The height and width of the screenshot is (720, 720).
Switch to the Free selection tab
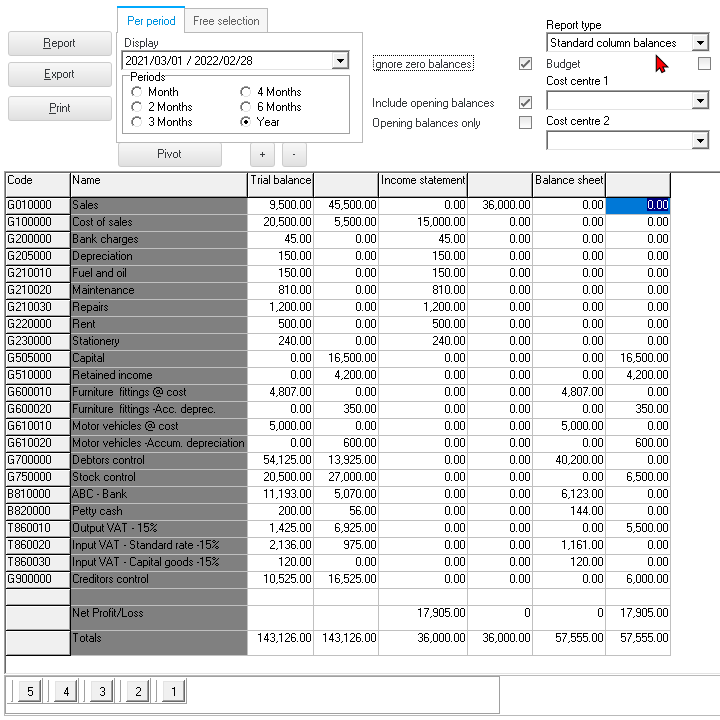226,21
